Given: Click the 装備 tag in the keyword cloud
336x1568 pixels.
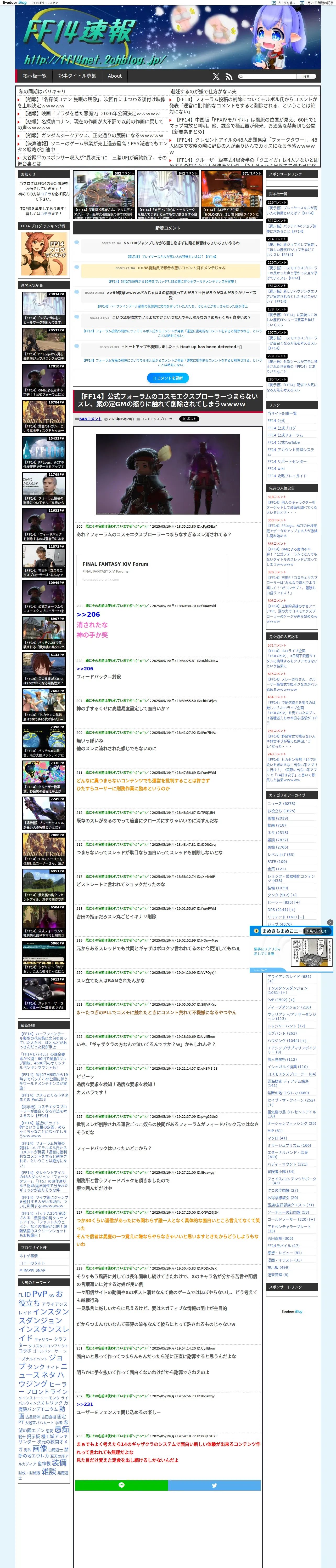Looking at the screenshot, I should [x=59, y=1462].
